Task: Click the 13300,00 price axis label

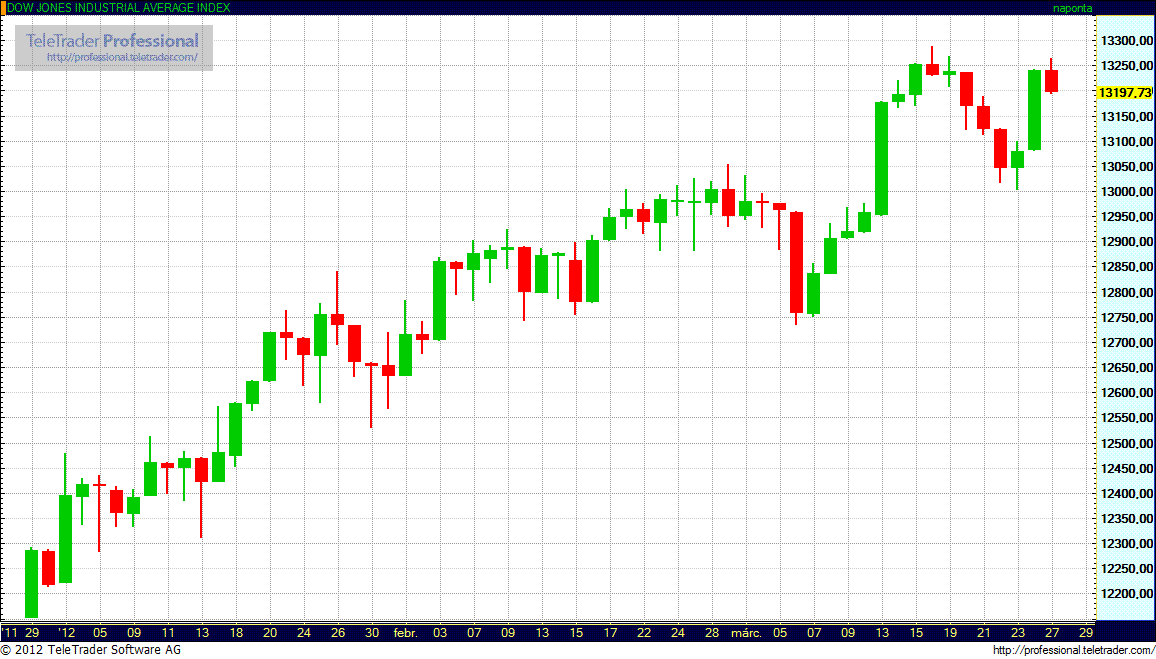Action: point(1123,41)
